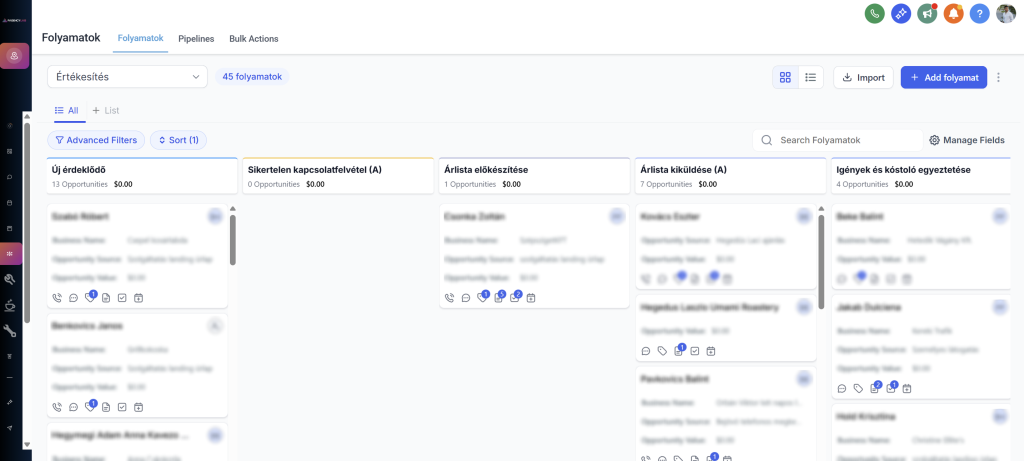1024x461 pixels.
Task: Click the task checkbox icon on Hegedus Laszlo's card
Action: 694,351
